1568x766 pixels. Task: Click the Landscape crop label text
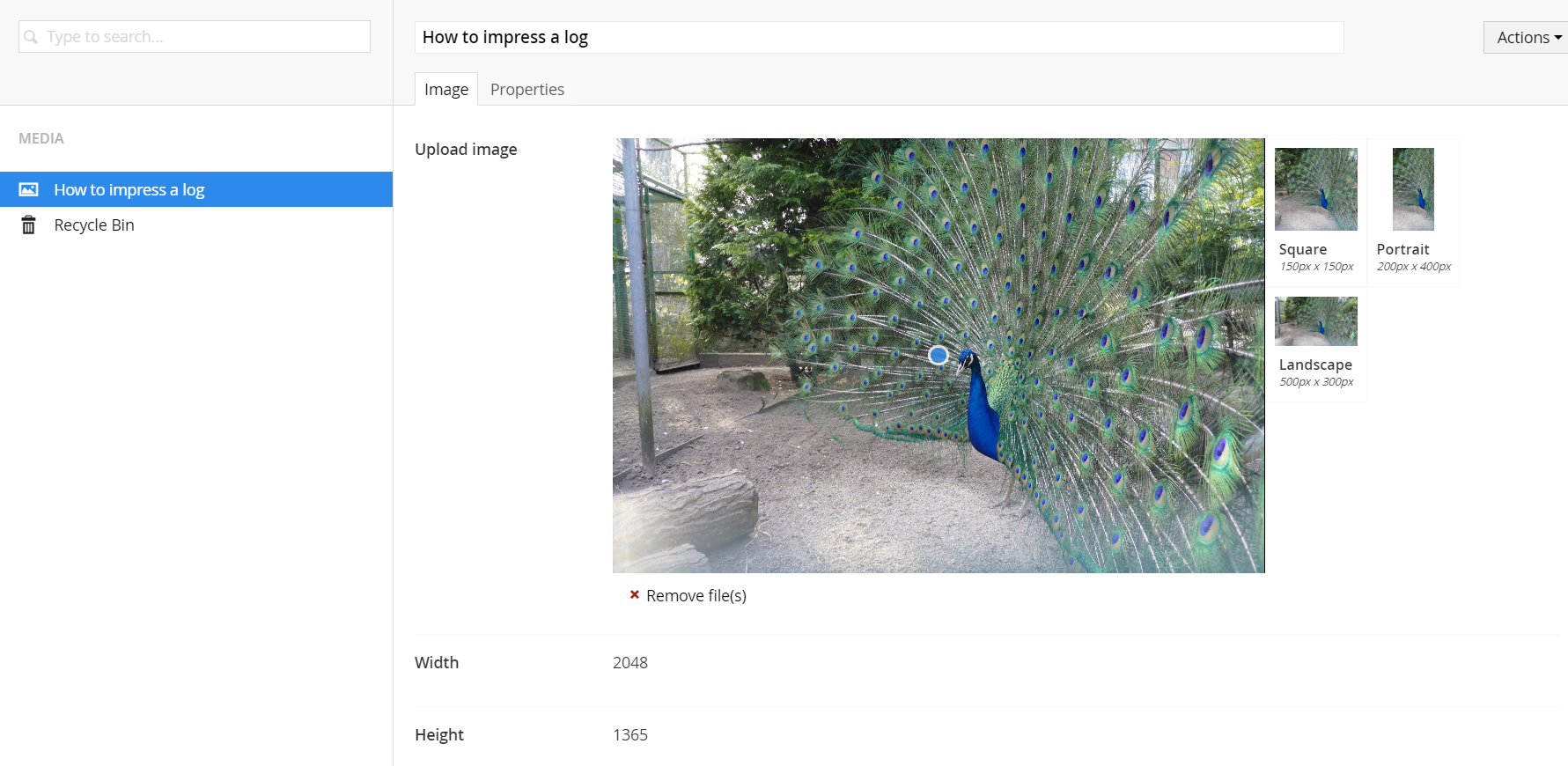(1315, 365)
